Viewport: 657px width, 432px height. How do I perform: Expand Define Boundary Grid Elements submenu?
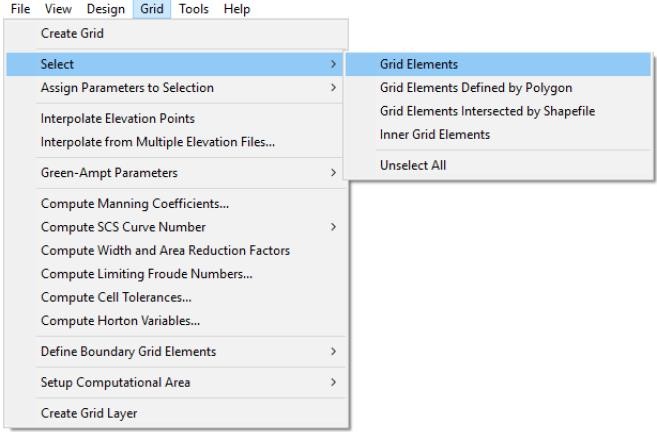(x=128, y=351)
